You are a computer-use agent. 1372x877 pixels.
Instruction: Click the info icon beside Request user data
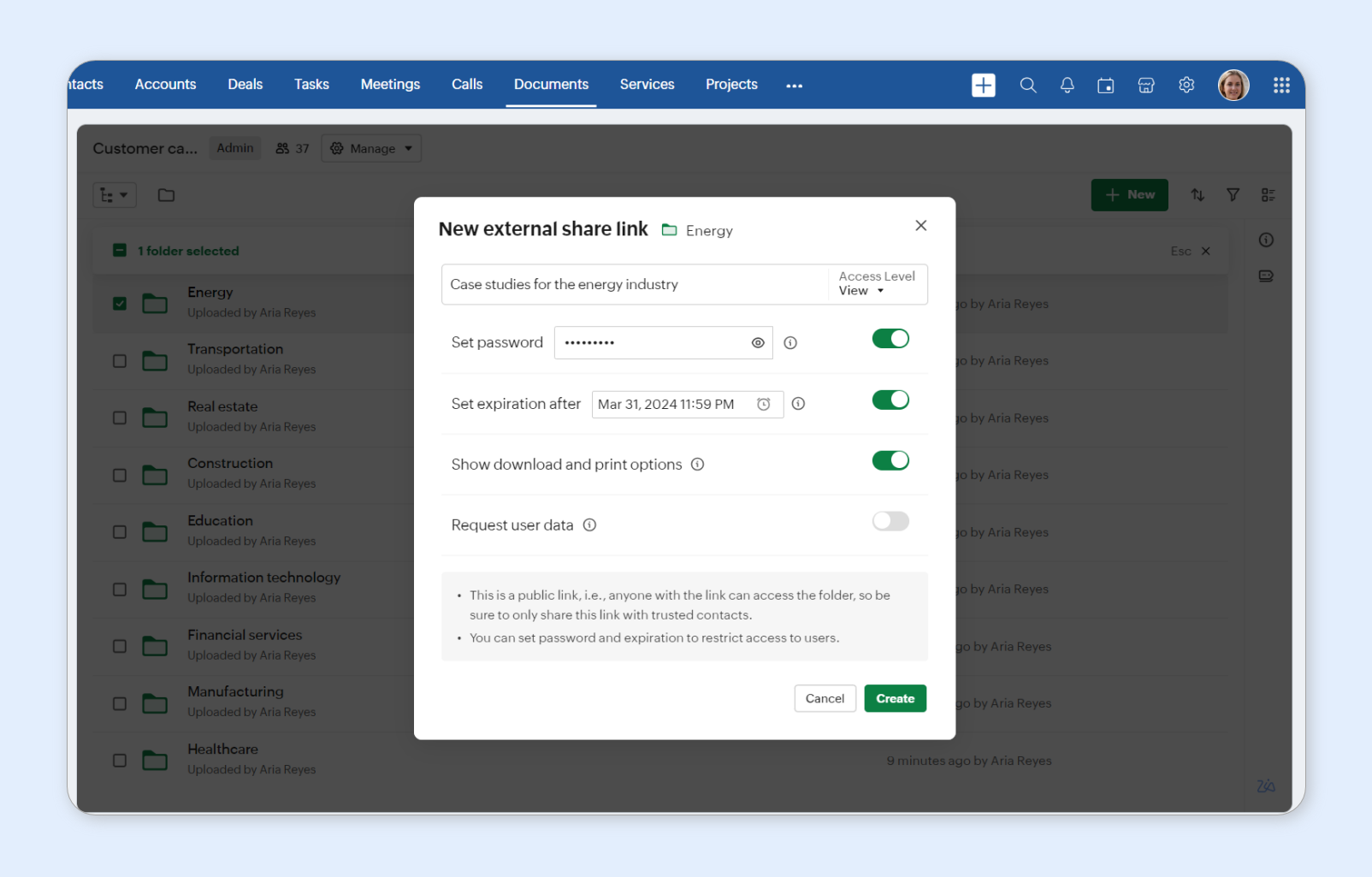589,525
